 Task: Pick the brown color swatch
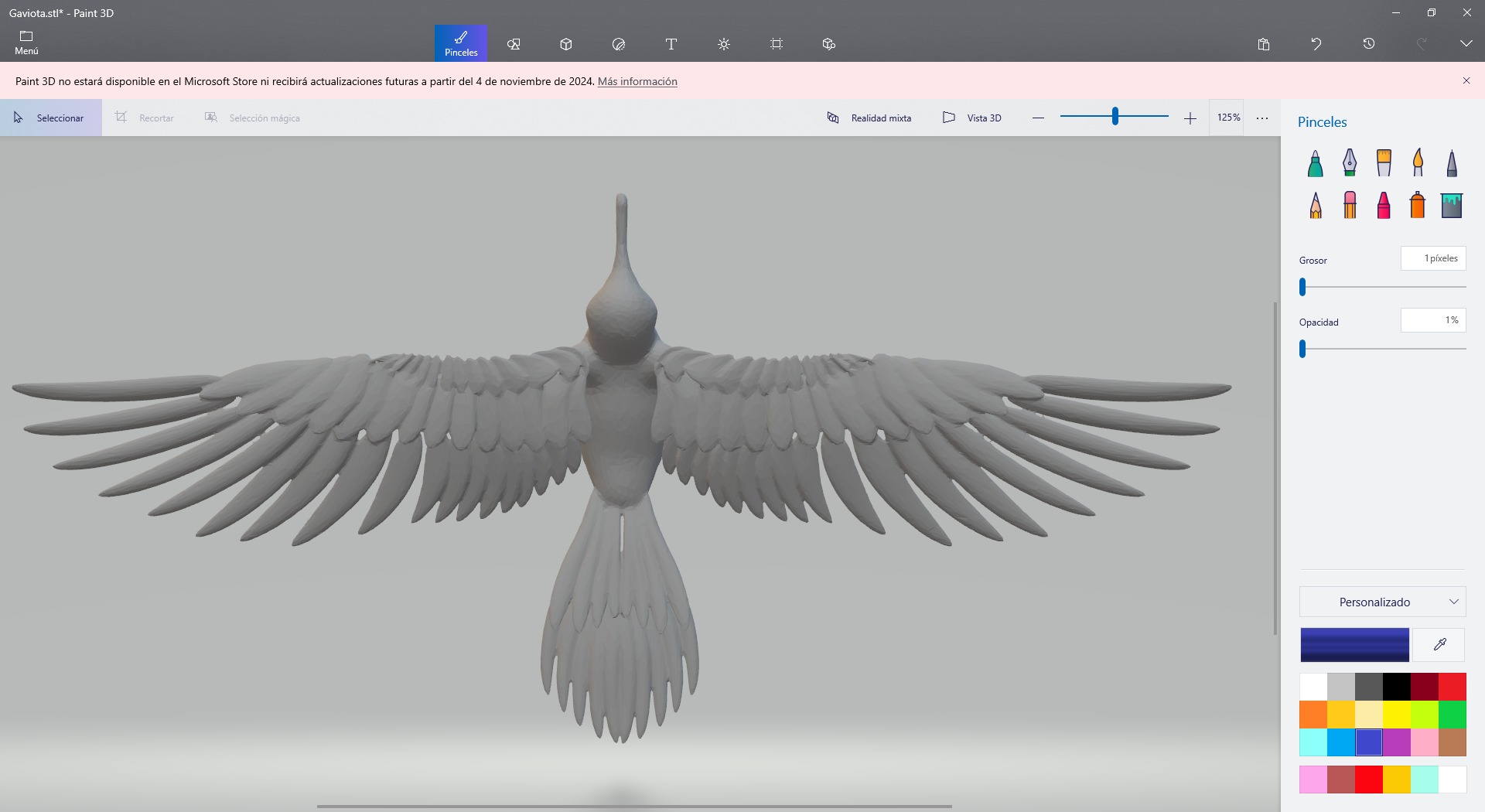pos(1453,742)
